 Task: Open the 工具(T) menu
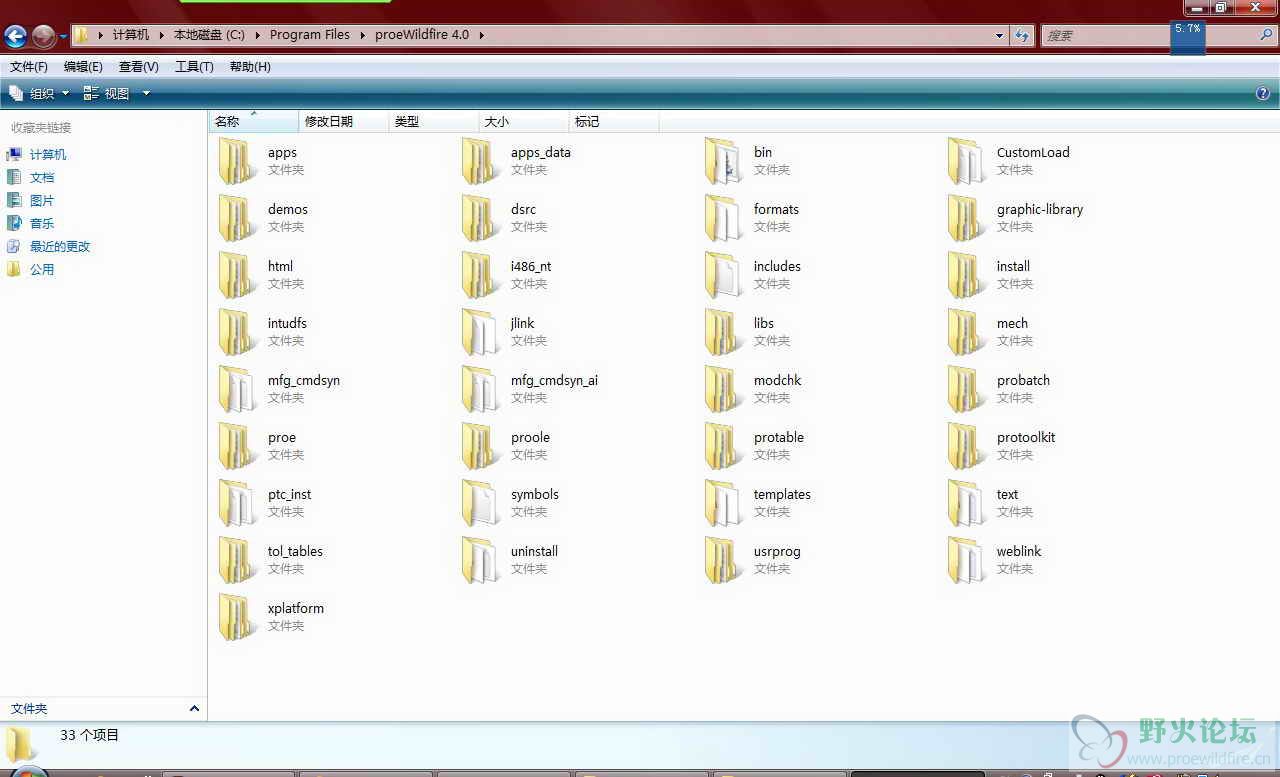click(x=194, y=67)
